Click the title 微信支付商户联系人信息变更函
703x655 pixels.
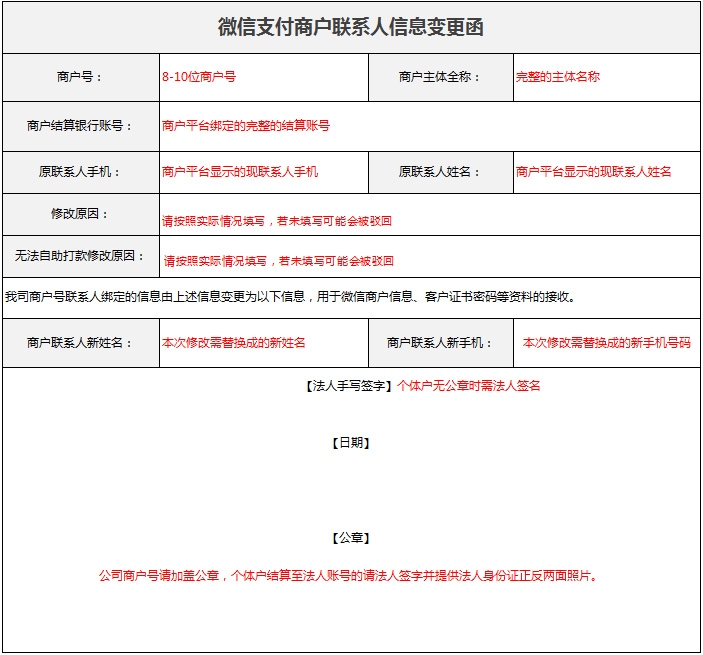[351, 27]
